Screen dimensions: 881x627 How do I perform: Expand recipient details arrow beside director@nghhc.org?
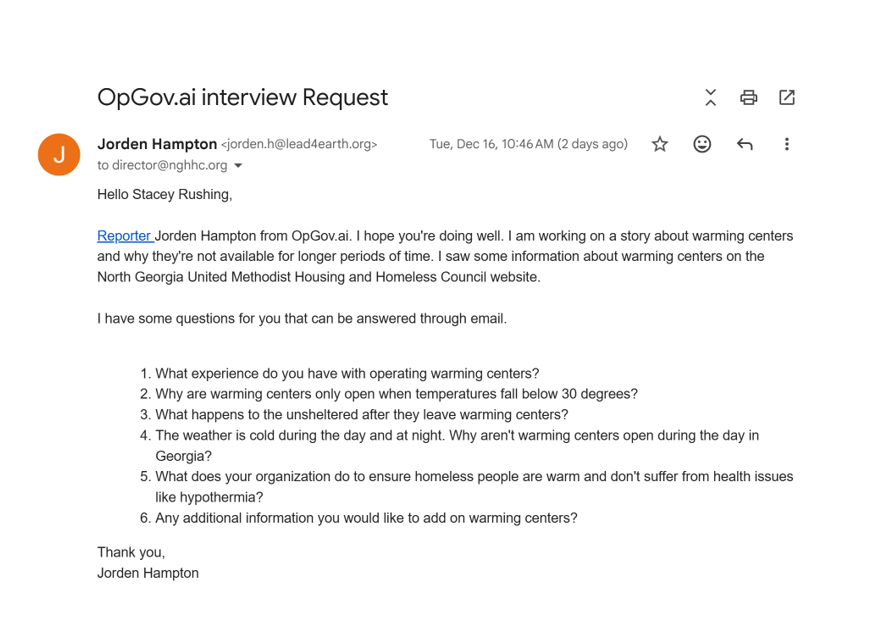tap(238, 166)
